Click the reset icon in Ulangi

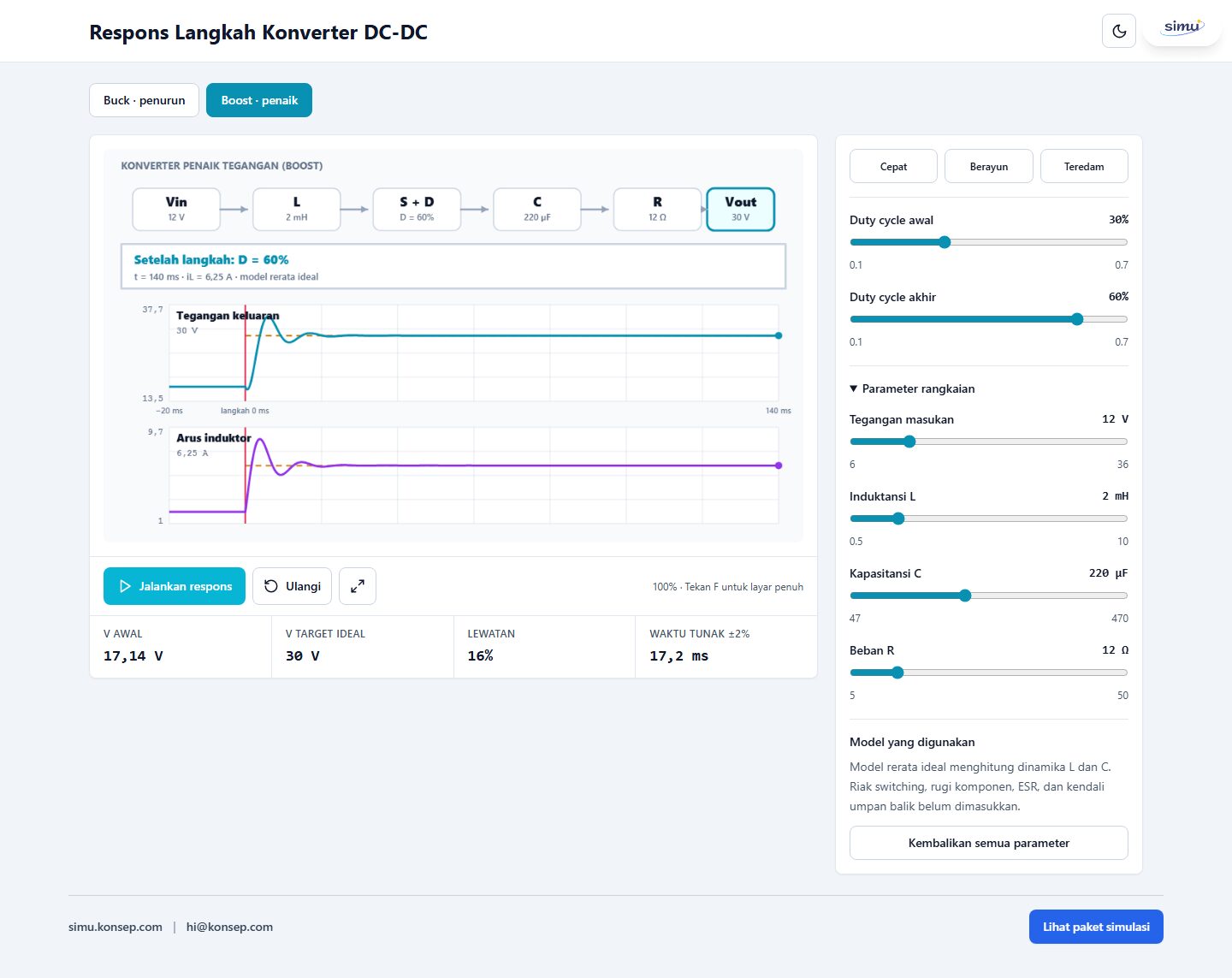point(270,586)
